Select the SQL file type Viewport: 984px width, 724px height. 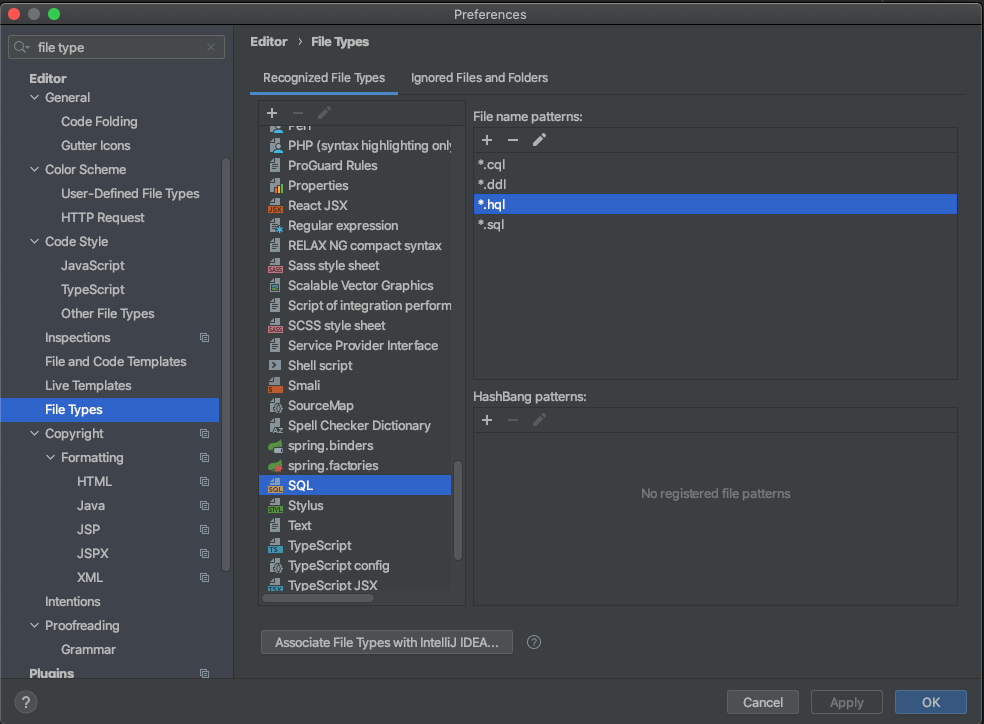355,486
